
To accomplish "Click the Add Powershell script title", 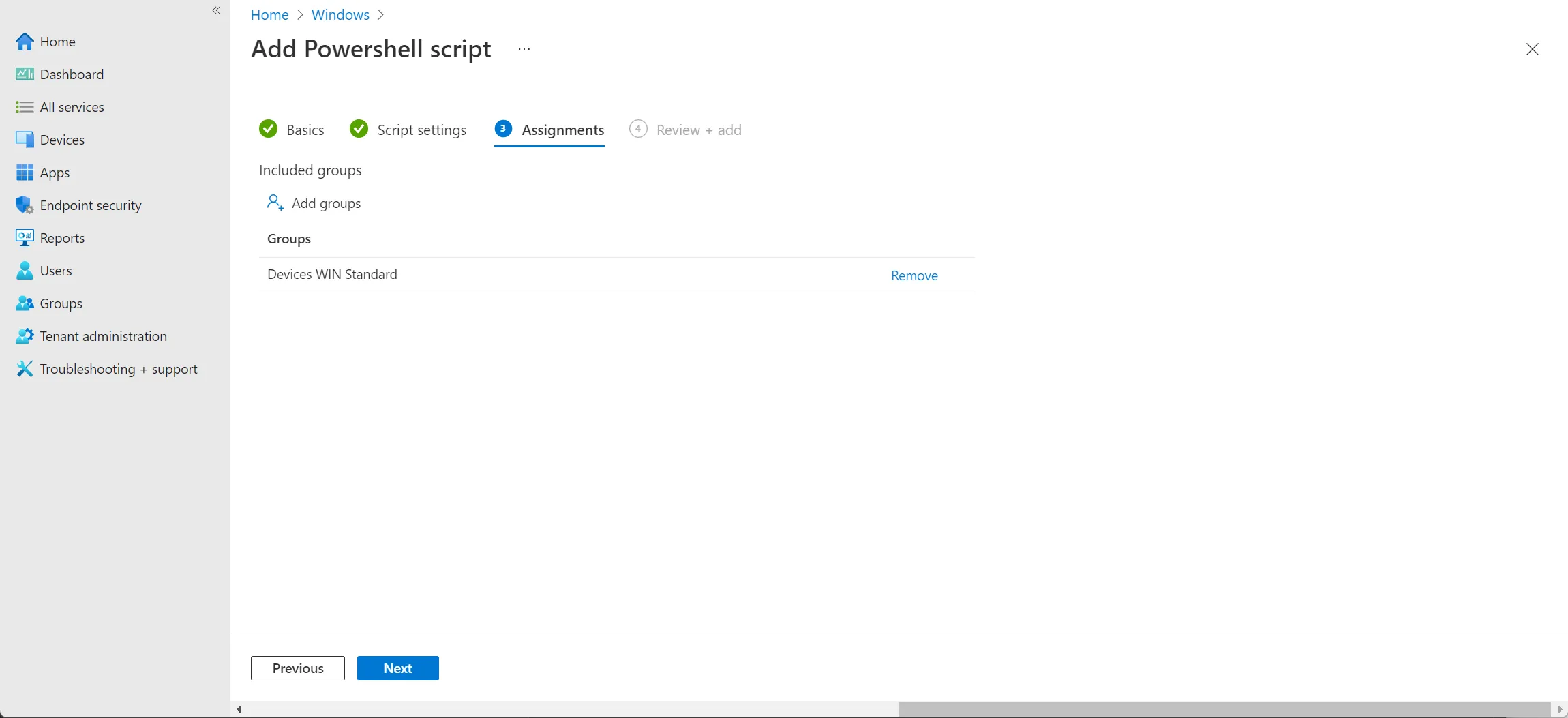I will point(371,49).
